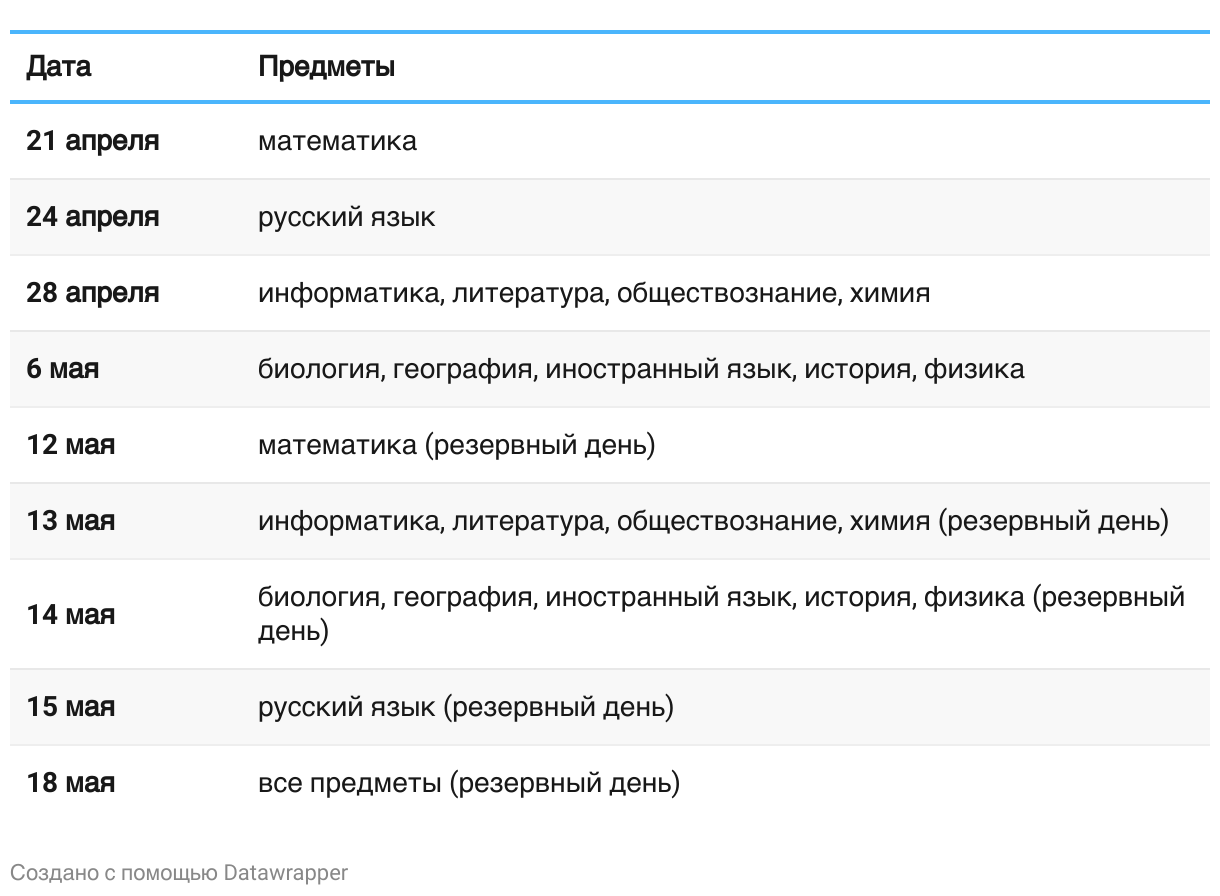Click the "Предметы" column header

(x=326, y=67)
